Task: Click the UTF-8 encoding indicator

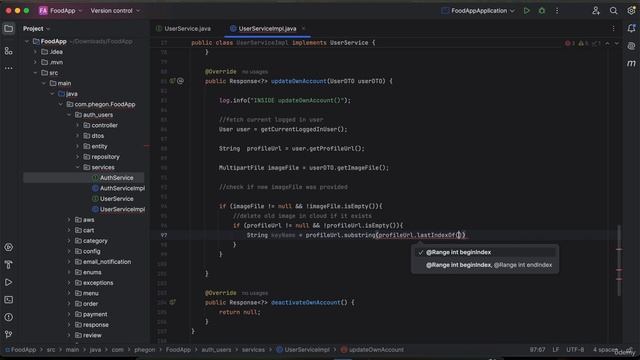Action: [x=575, y=350]
